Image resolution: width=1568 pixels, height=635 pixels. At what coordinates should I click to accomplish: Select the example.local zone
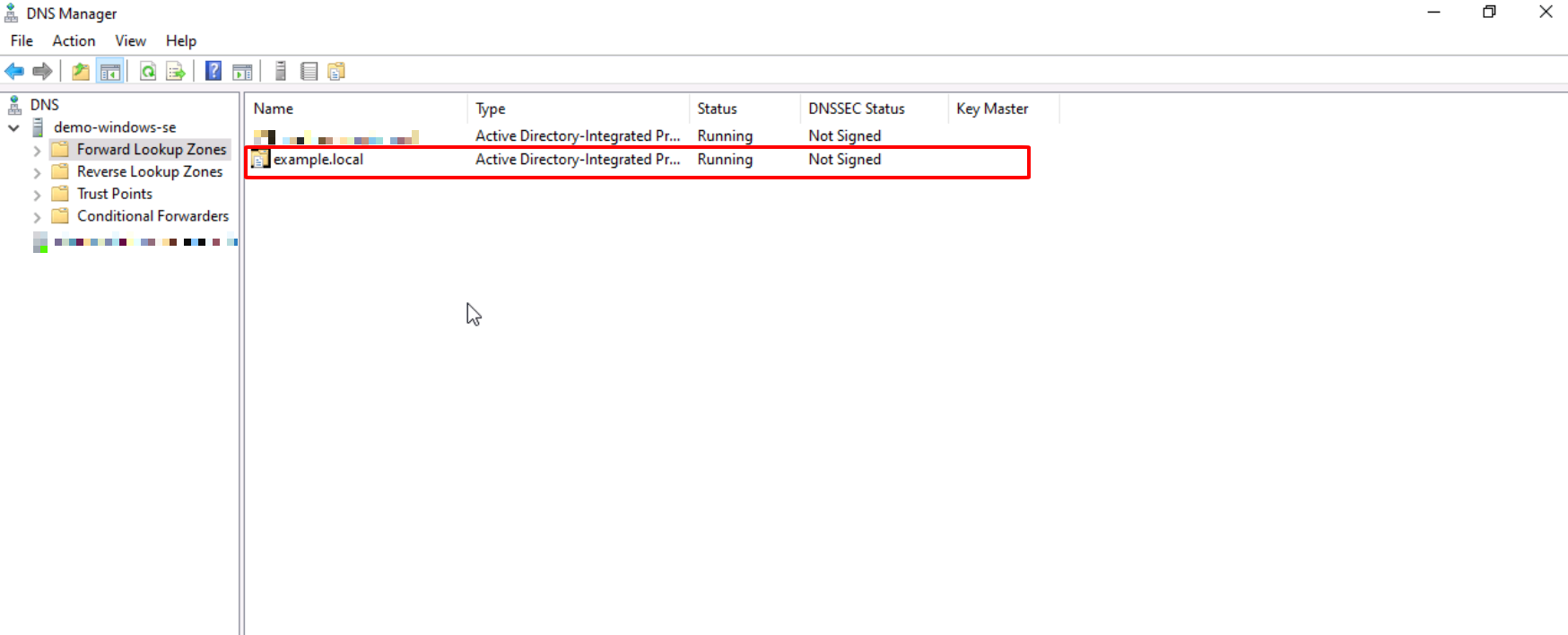click(x=318, y=160)
